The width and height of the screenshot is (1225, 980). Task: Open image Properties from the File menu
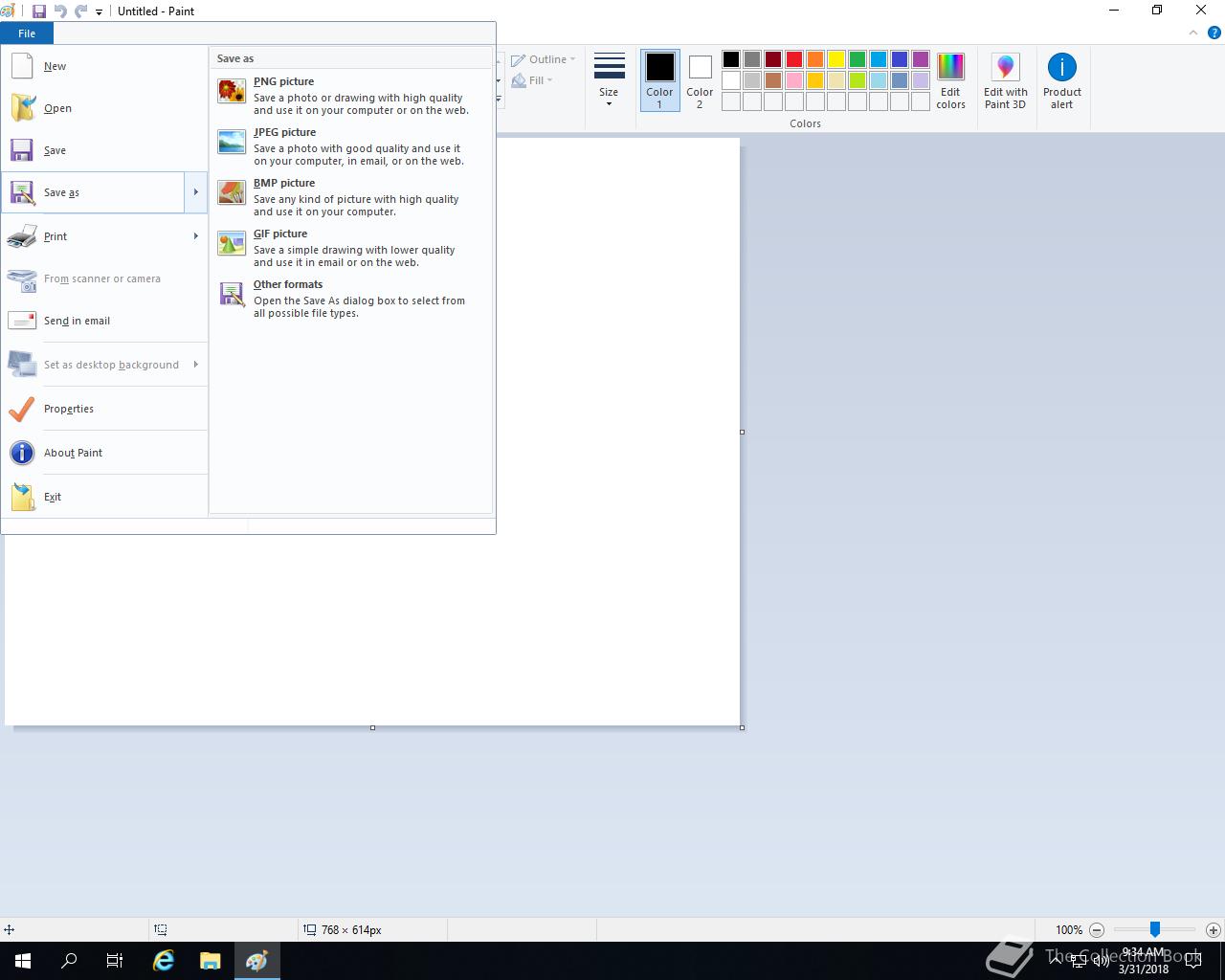(x=103, y=409)
